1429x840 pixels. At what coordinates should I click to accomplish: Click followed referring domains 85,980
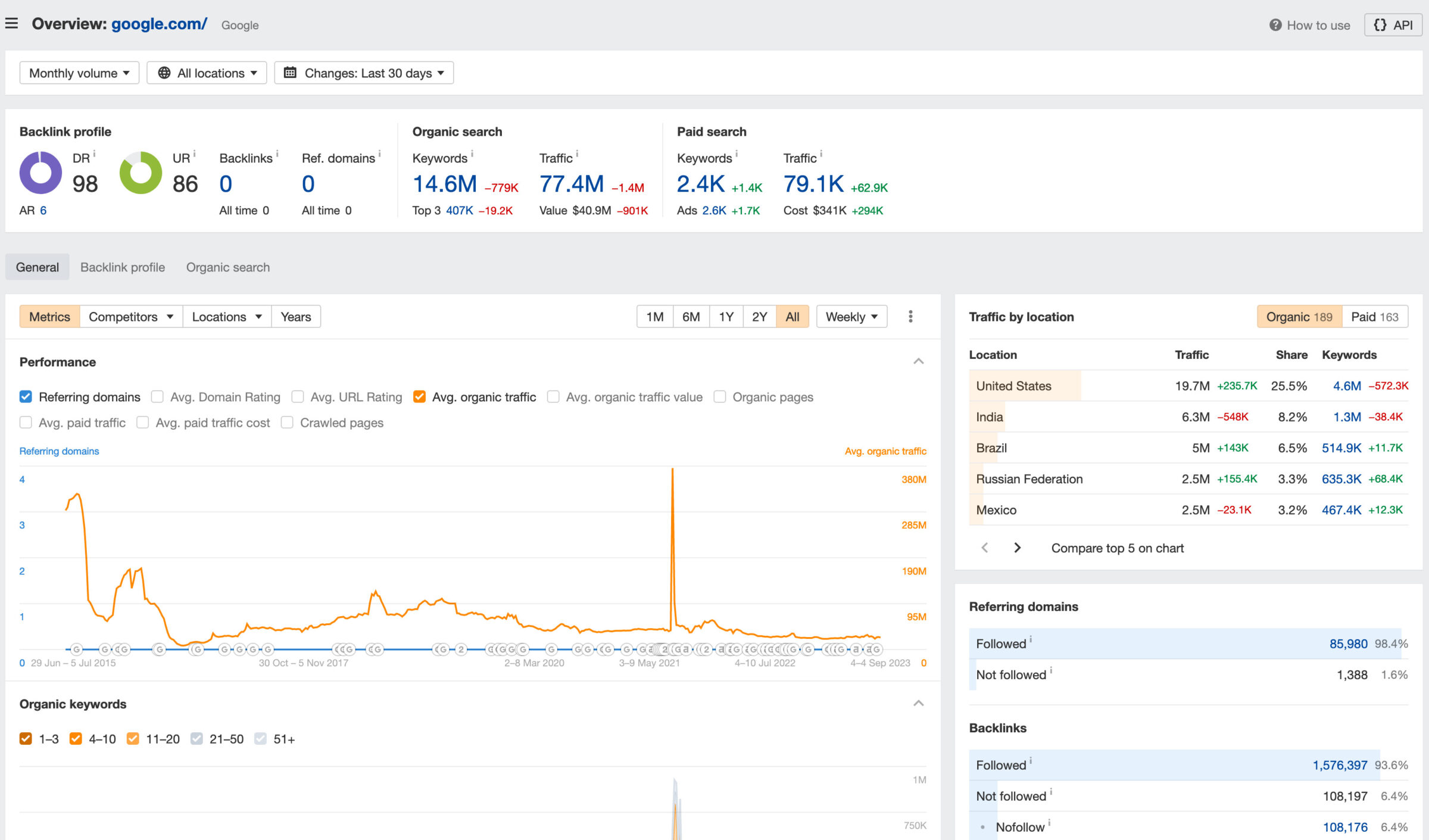(1349, 644)
